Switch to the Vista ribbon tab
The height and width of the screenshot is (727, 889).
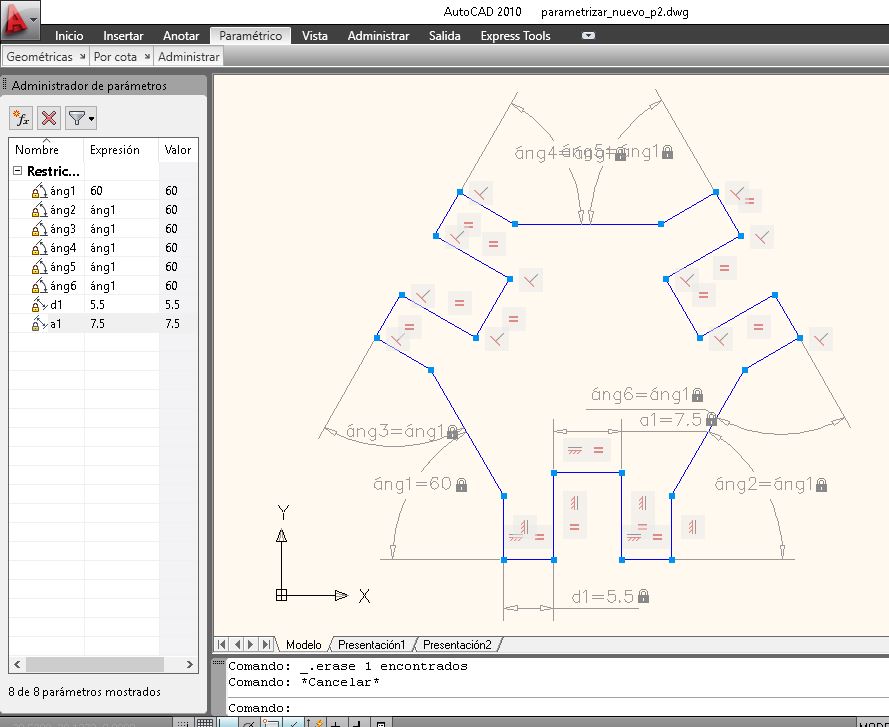point(315,36)
